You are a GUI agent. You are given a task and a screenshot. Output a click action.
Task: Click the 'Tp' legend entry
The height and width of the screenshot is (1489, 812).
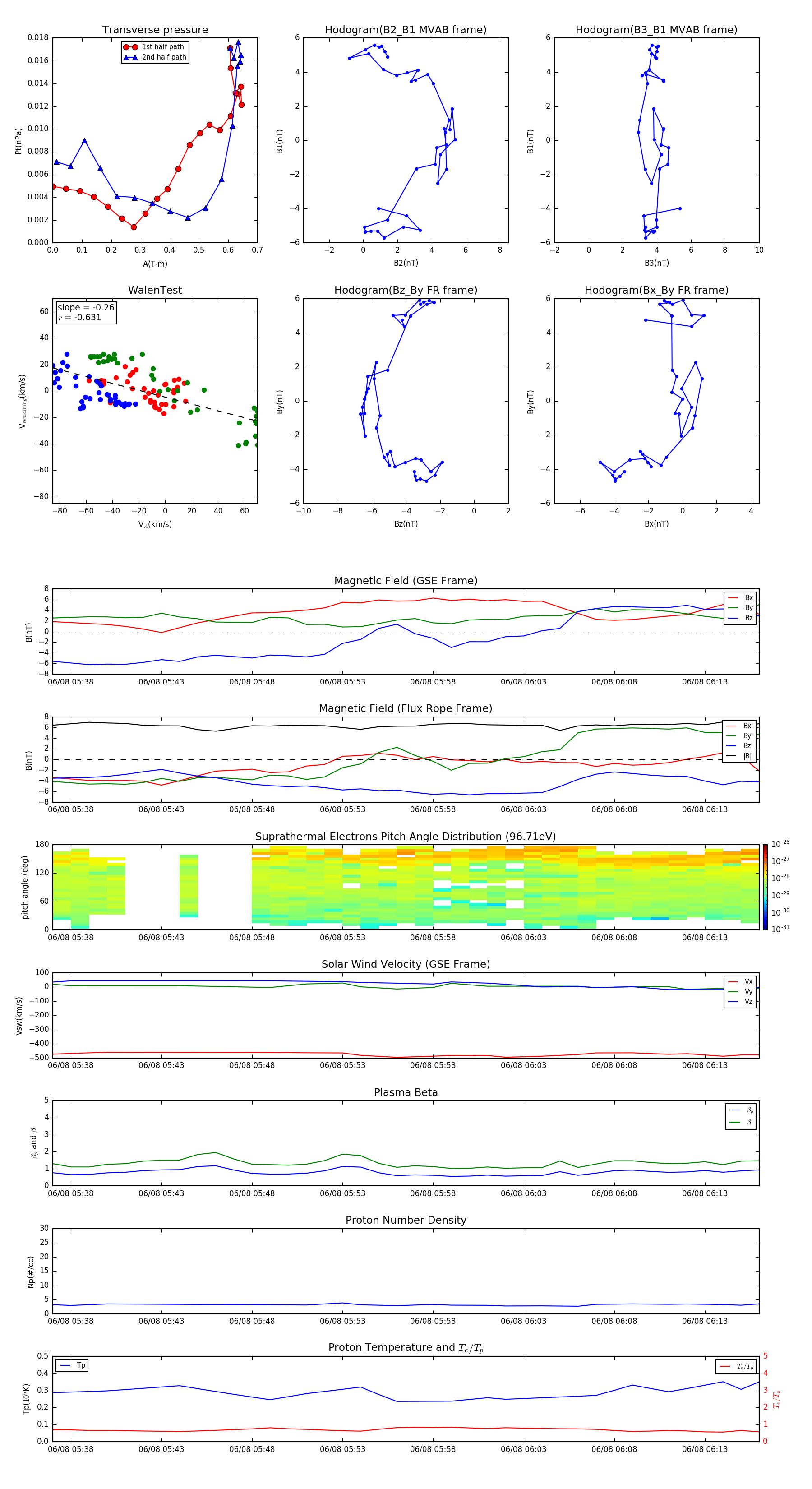coord(72,1365)
